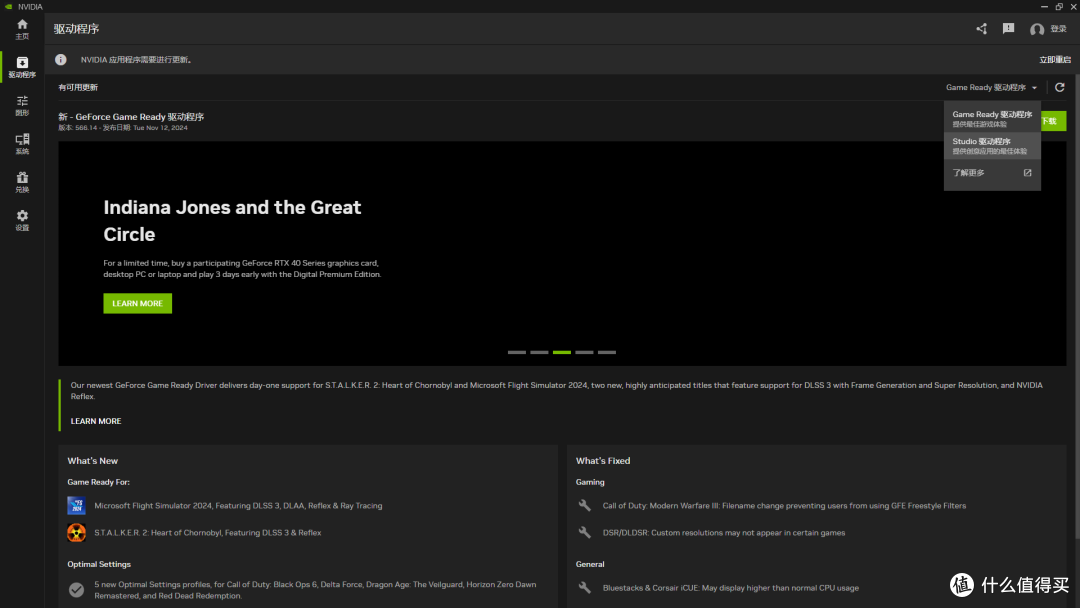Click the share icon in header
This screenshot has width=1080, height=608.
click(x=982, y=28)
